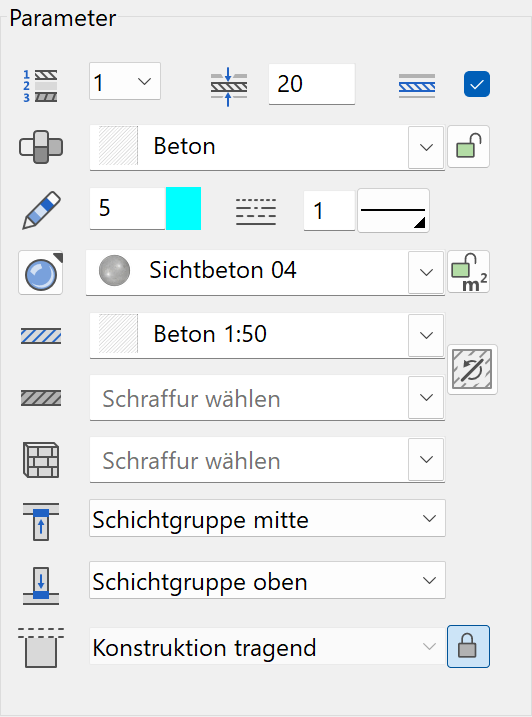This screenshot has height=717, width=532.
Task: Toggle the m² unlock button beside Sichtbeton
Action: click(x=468, y=272)
